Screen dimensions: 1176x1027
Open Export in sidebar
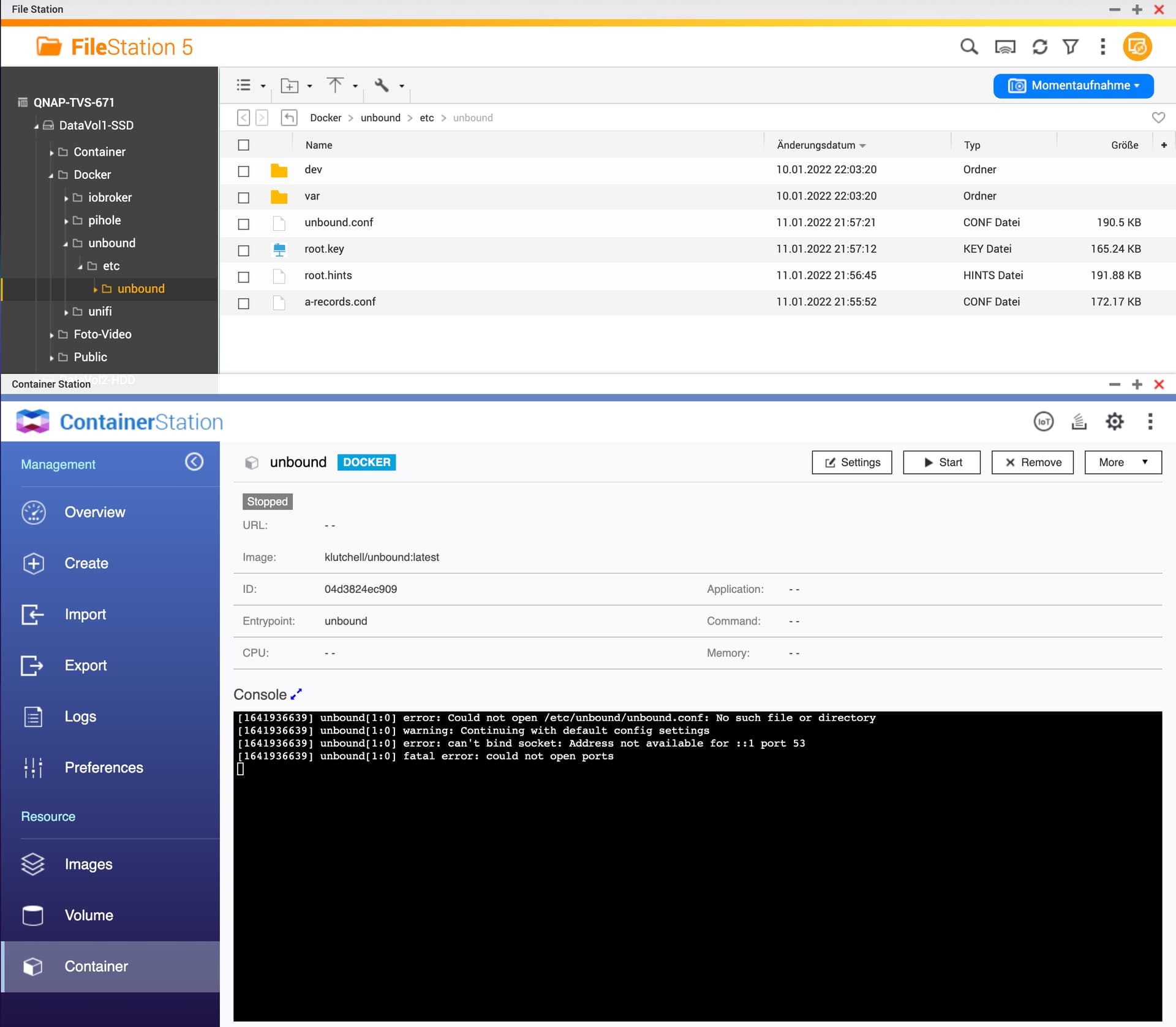click(x=110, y=665)
